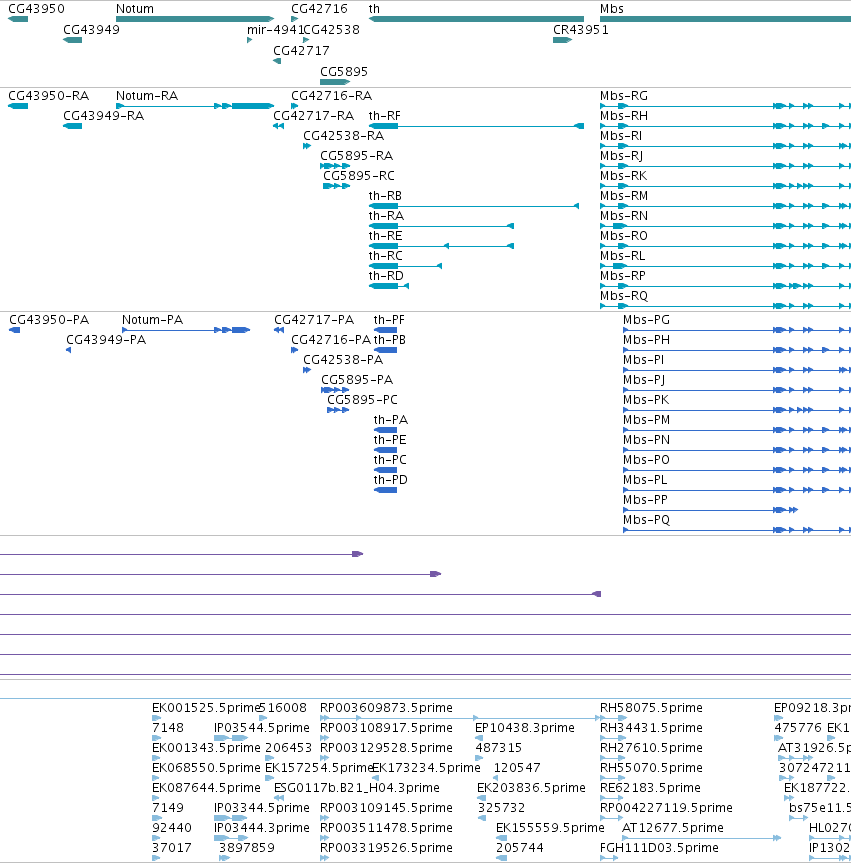The width and height of the screenshot is (851, 863).
Task: Select the CR43951 gene
Action: pyautogui.click(x=563, y=40)
